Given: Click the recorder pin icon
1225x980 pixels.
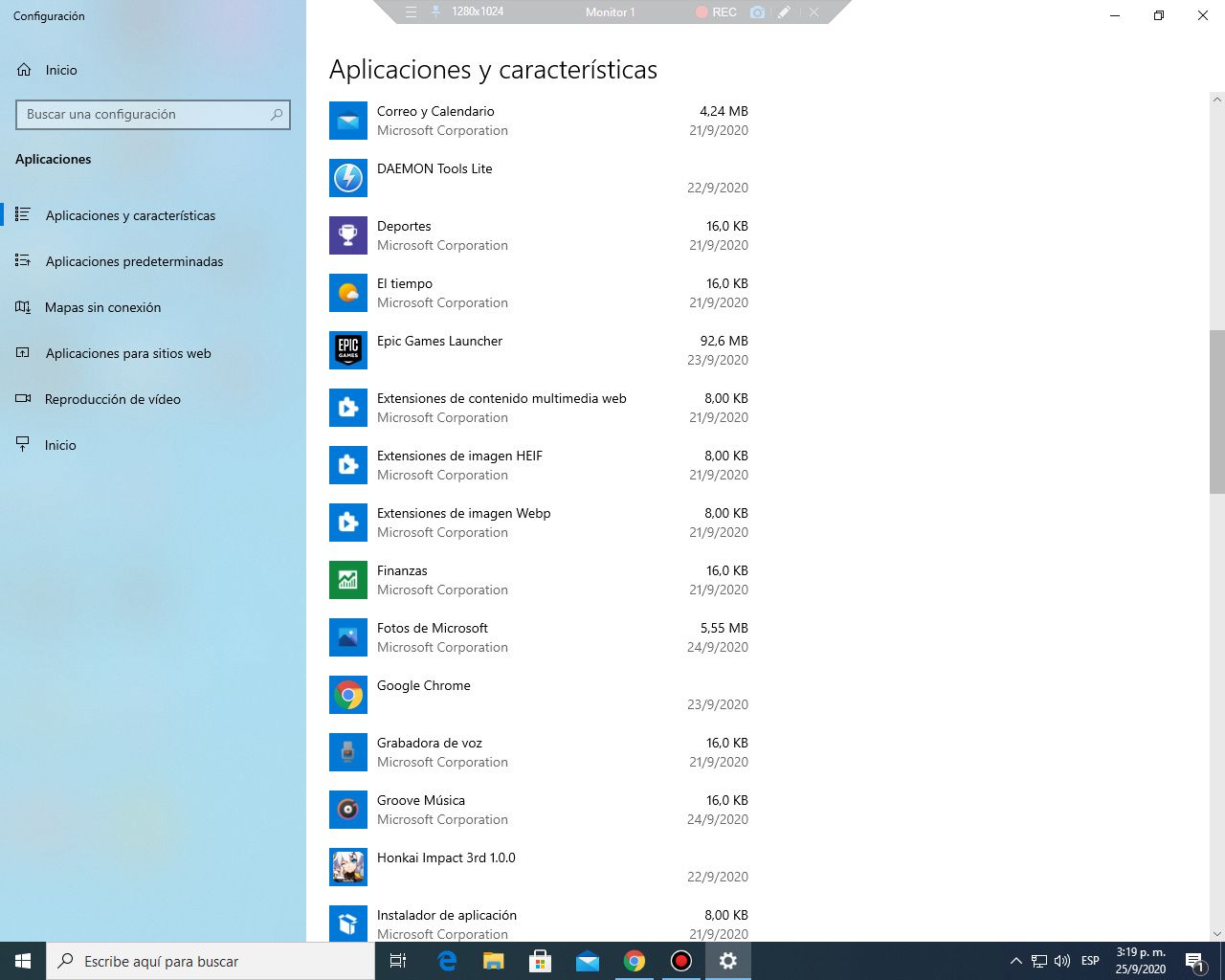Looking at the screenshot, I should [x=436, y=12].
